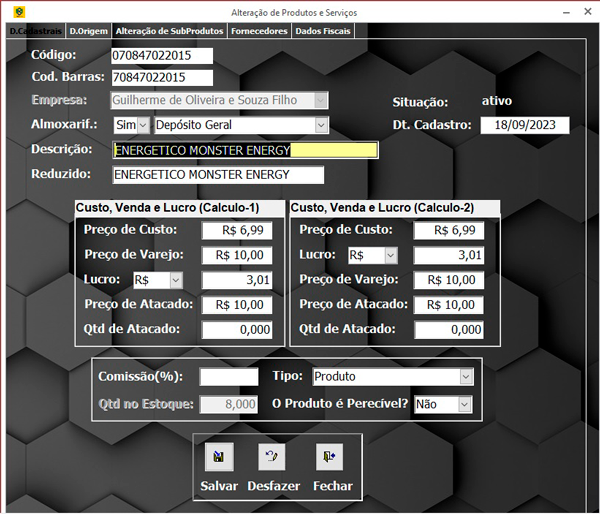Click Preço de Atacado field in Calculo-2

pos(448,305)
